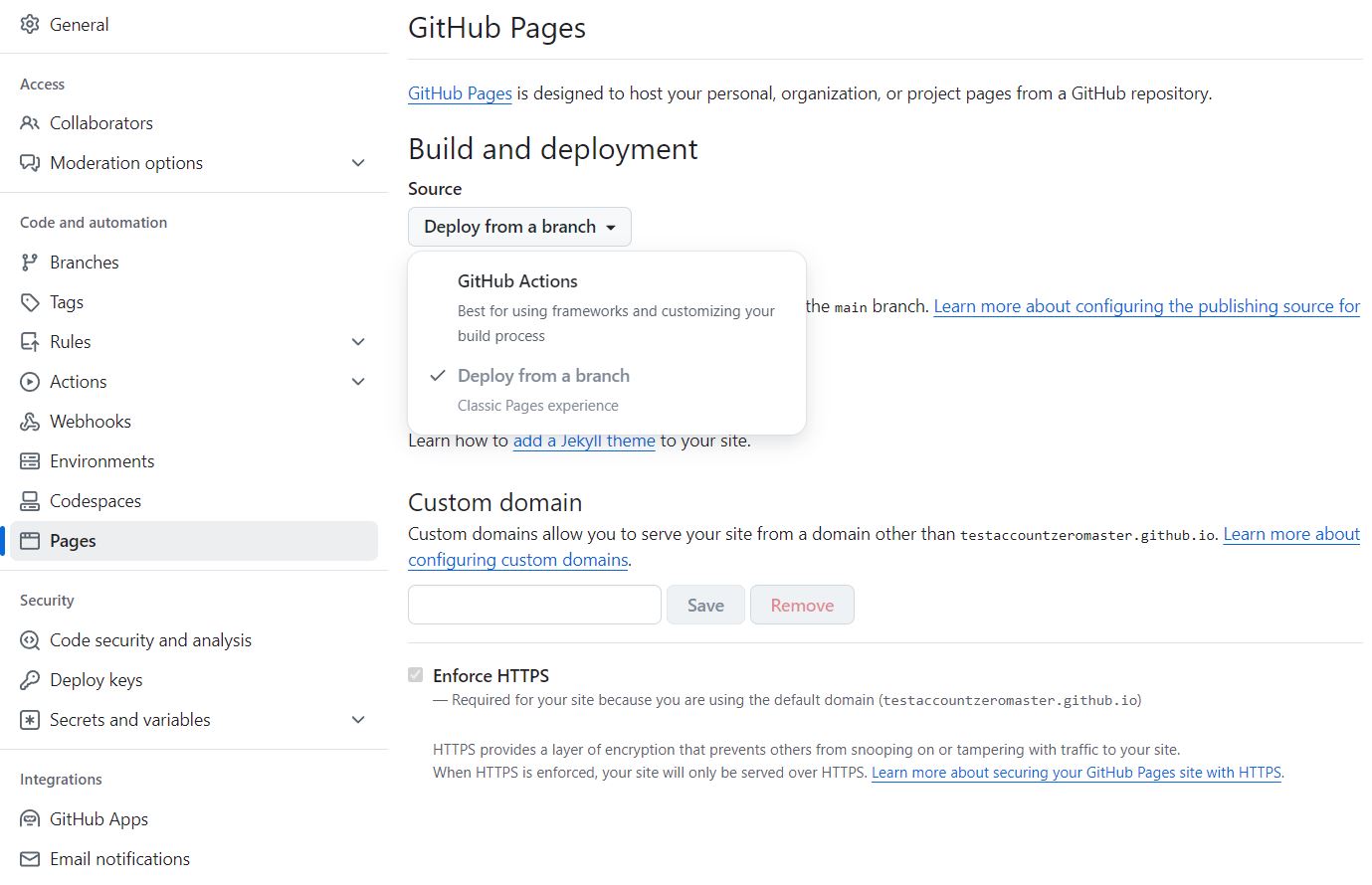Click the Environments server icon
The image size is (1372, 885).
pos(30,461)
